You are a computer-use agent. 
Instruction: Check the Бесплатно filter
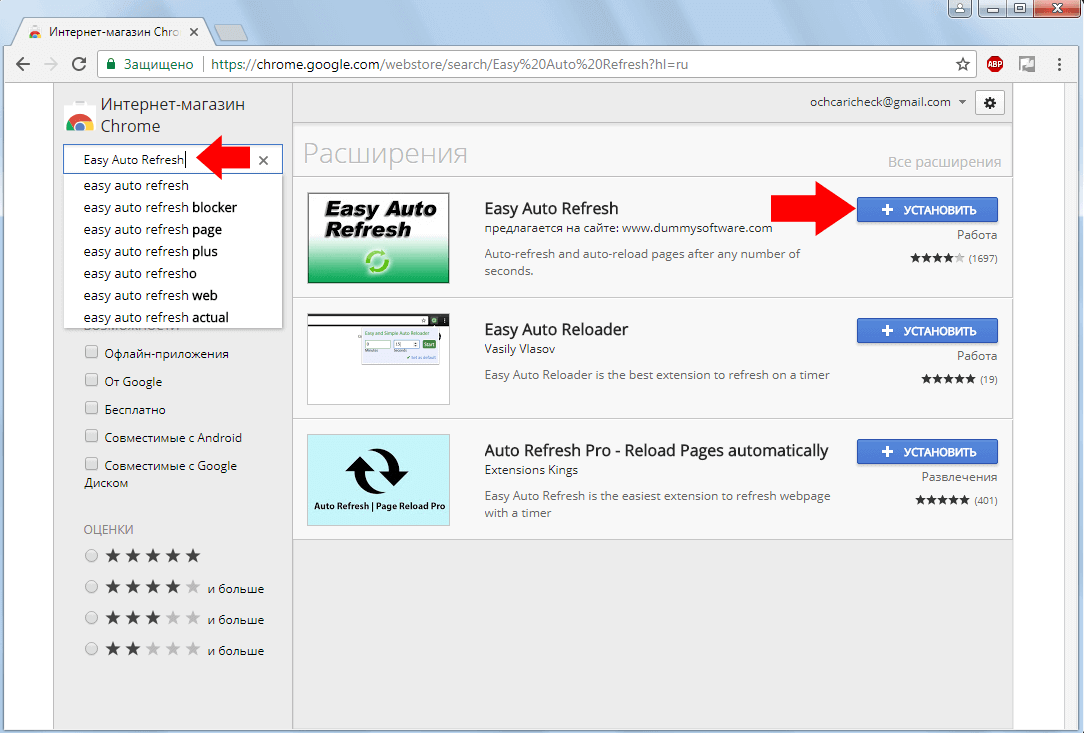[91, 408]
